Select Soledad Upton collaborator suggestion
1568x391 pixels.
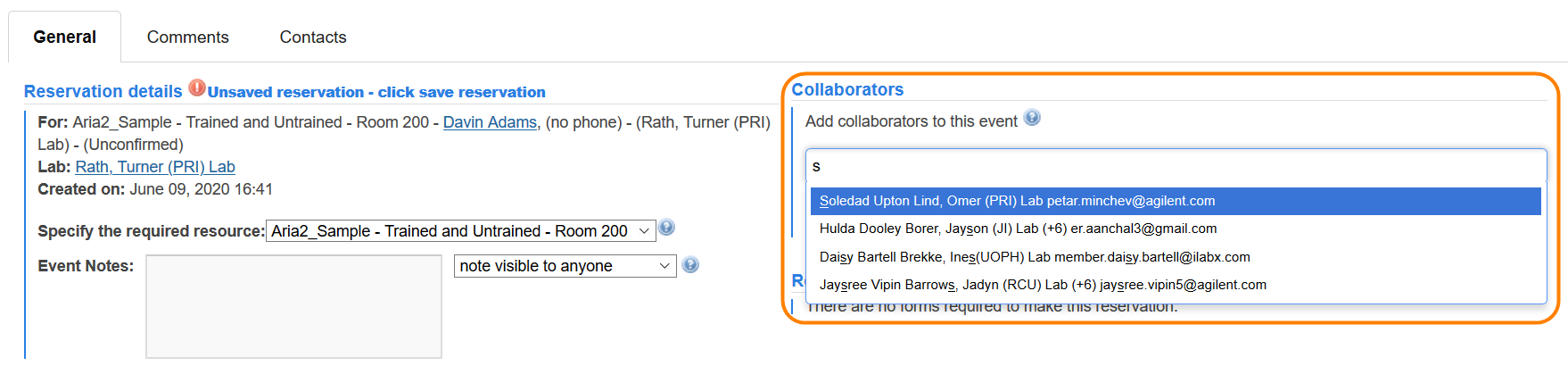pos(1017,201)
